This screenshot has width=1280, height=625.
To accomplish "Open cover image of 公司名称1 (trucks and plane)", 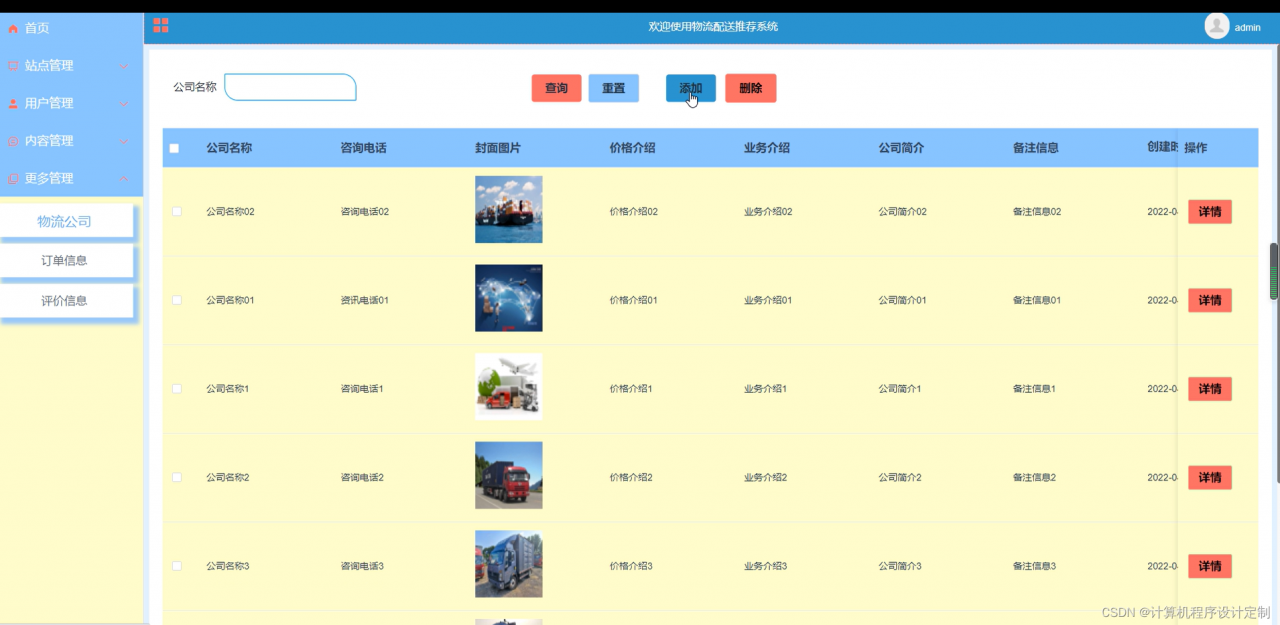I will point(508,387).
